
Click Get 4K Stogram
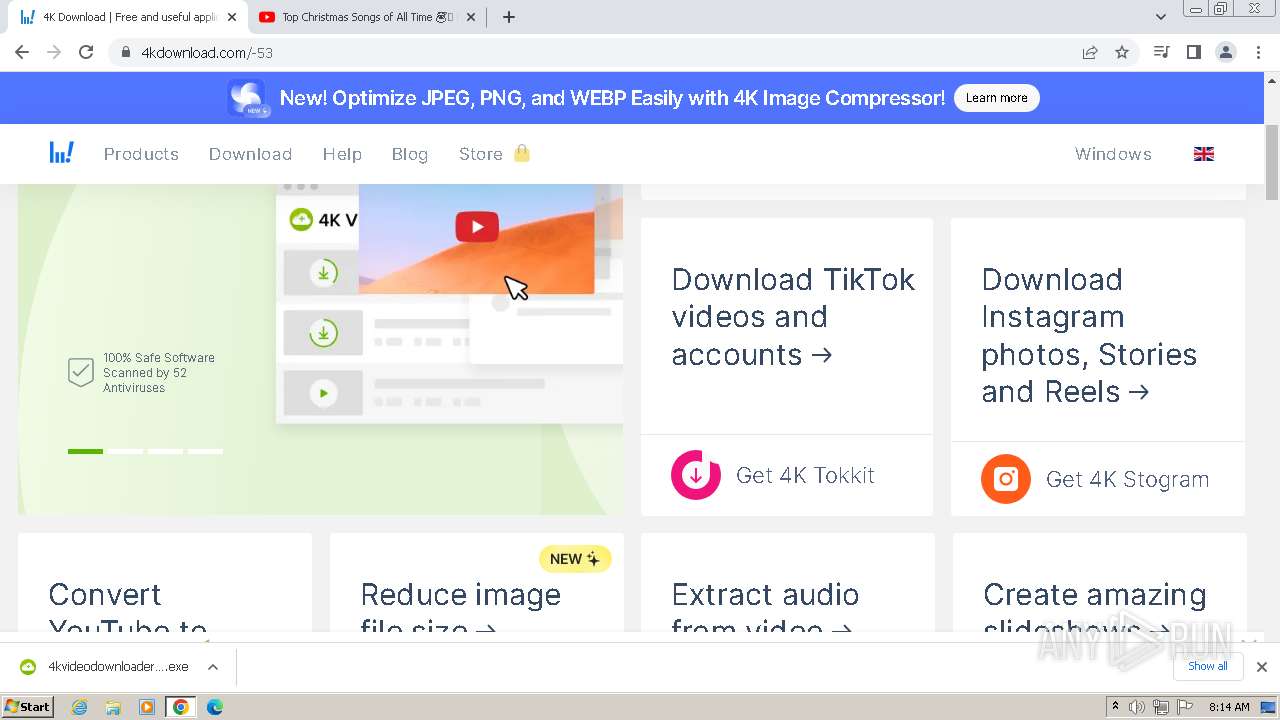click(1127, 479)
